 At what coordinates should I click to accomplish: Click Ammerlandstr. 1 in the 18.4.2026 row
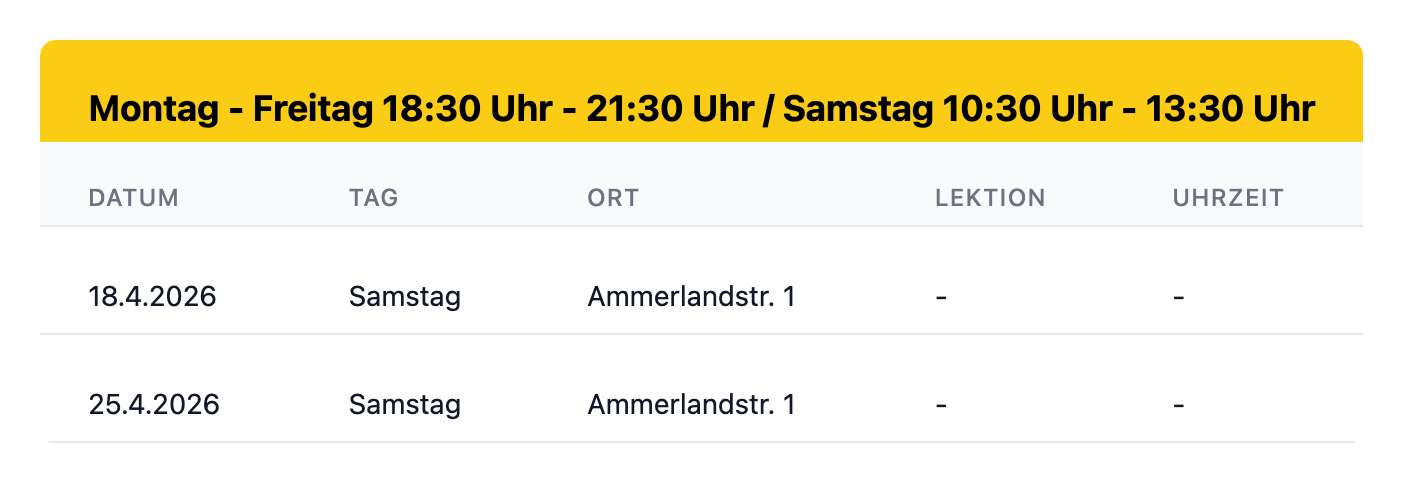point(691,297)
